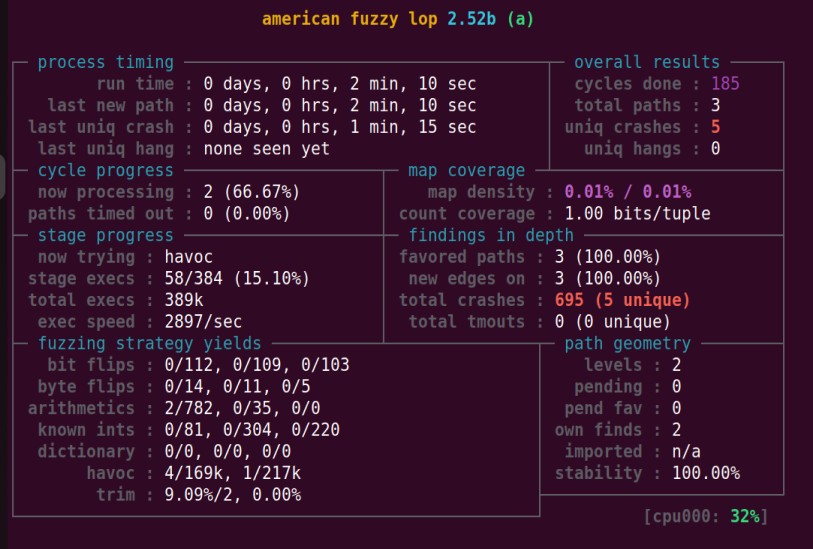Click the "process timing" section header
The width and height of the screenshot is (813, 549).
tap(105, 63)
